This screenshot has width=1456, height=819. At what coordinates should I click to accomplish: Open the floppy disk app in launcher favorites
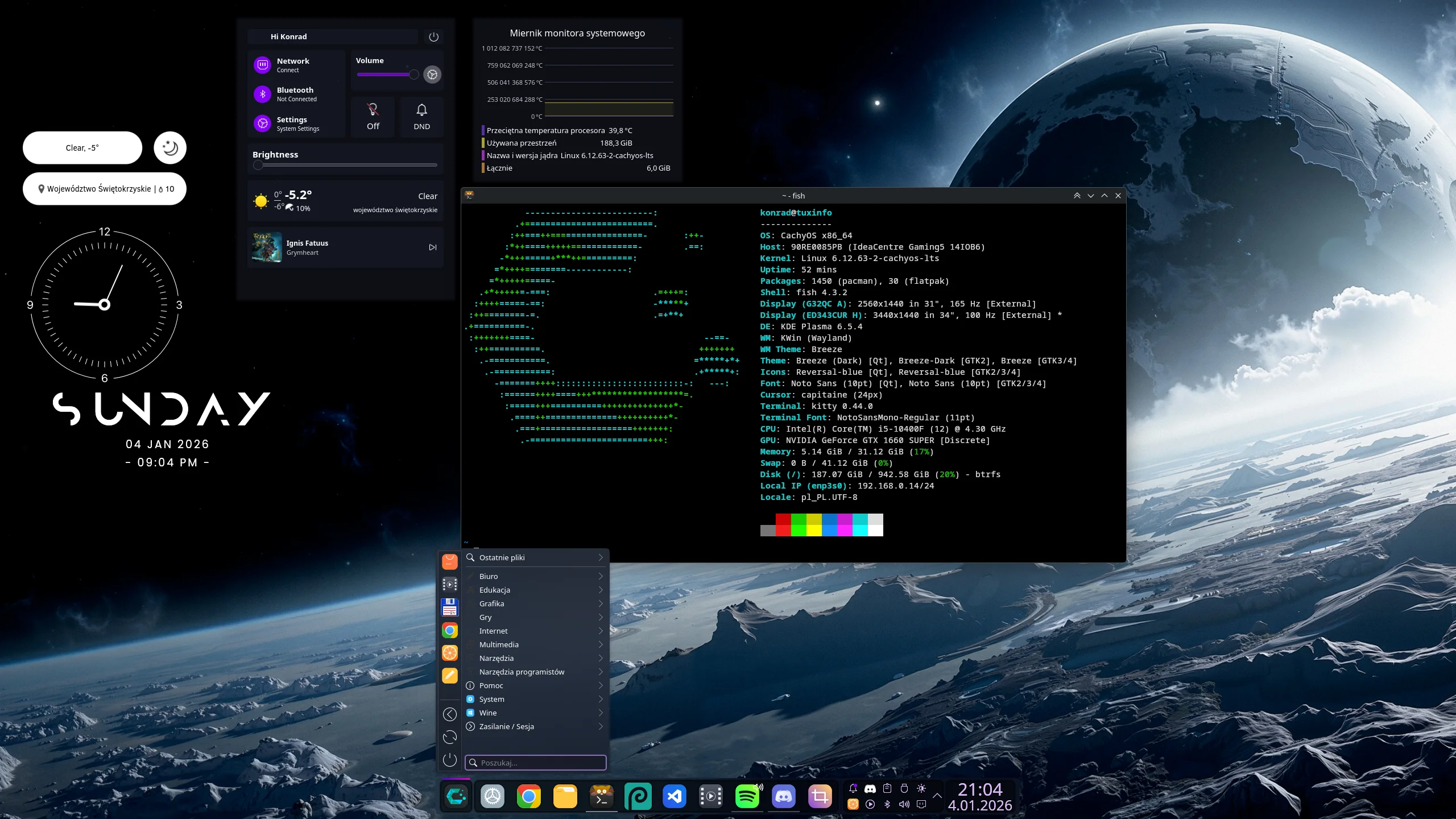tap(450, 607)
